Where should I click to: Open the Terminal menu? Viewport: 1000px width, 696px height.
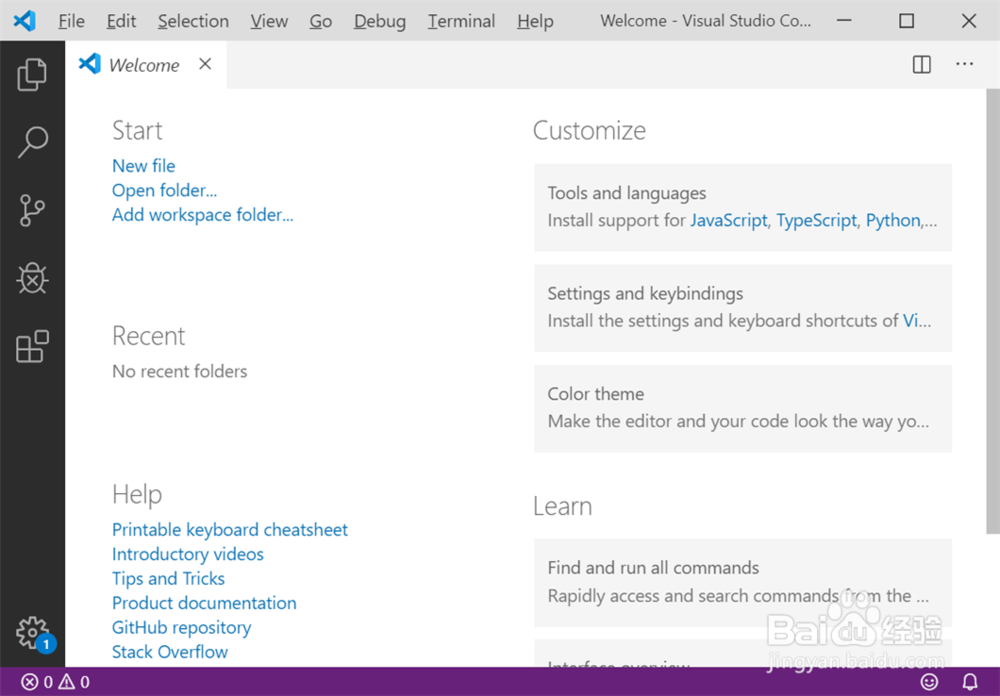point(460,20)
